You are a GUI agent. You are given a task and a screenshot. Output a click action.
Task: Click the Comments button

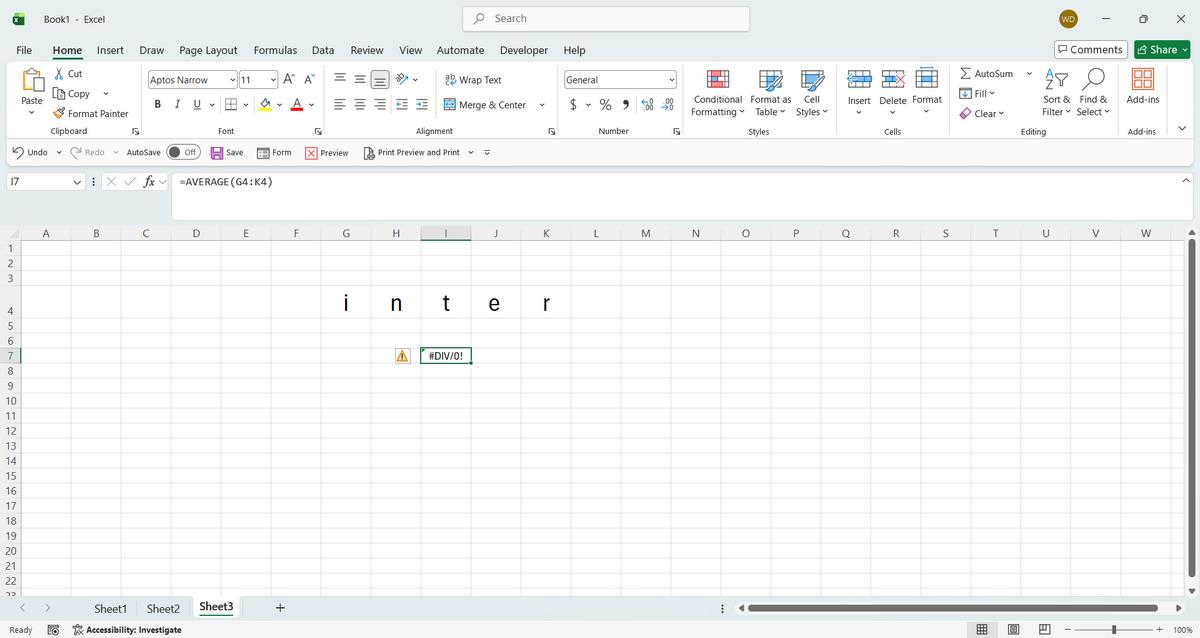point(1090,50)
